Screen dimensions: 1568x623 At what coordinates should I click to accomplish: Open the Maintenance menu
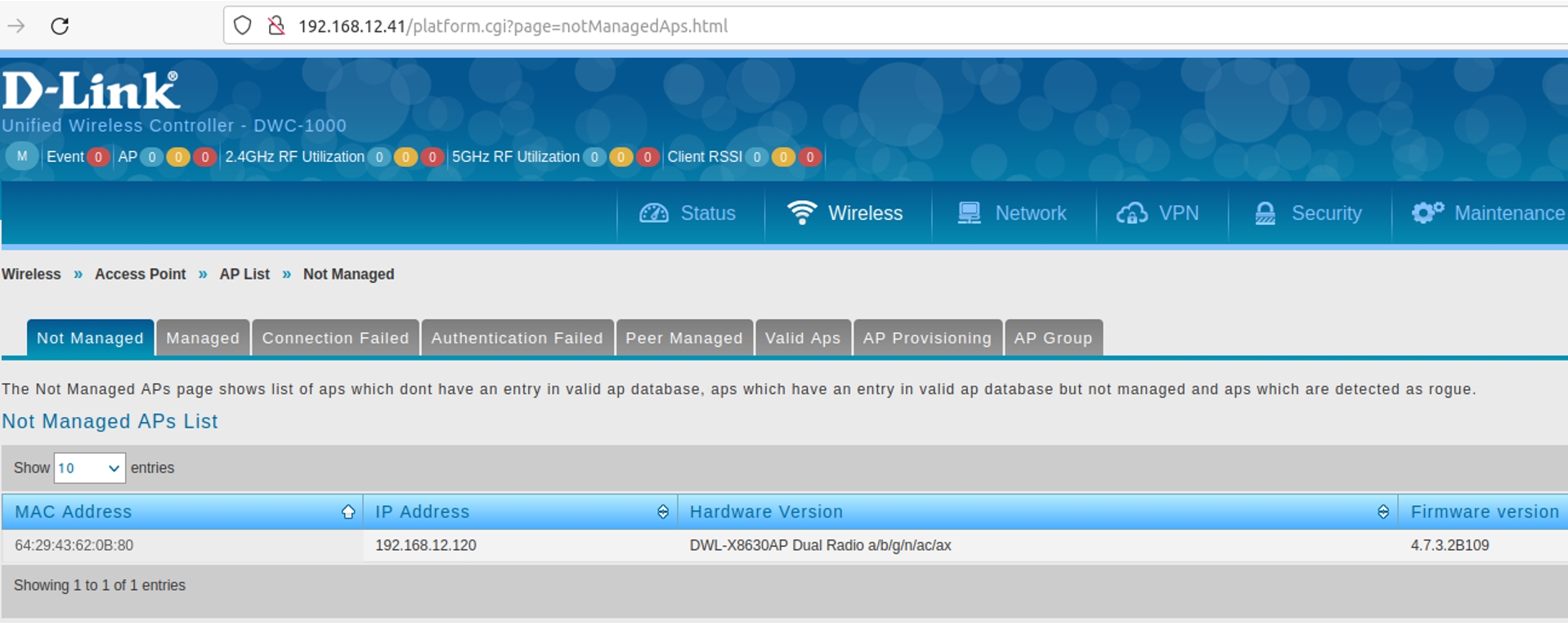[1488, 213]
